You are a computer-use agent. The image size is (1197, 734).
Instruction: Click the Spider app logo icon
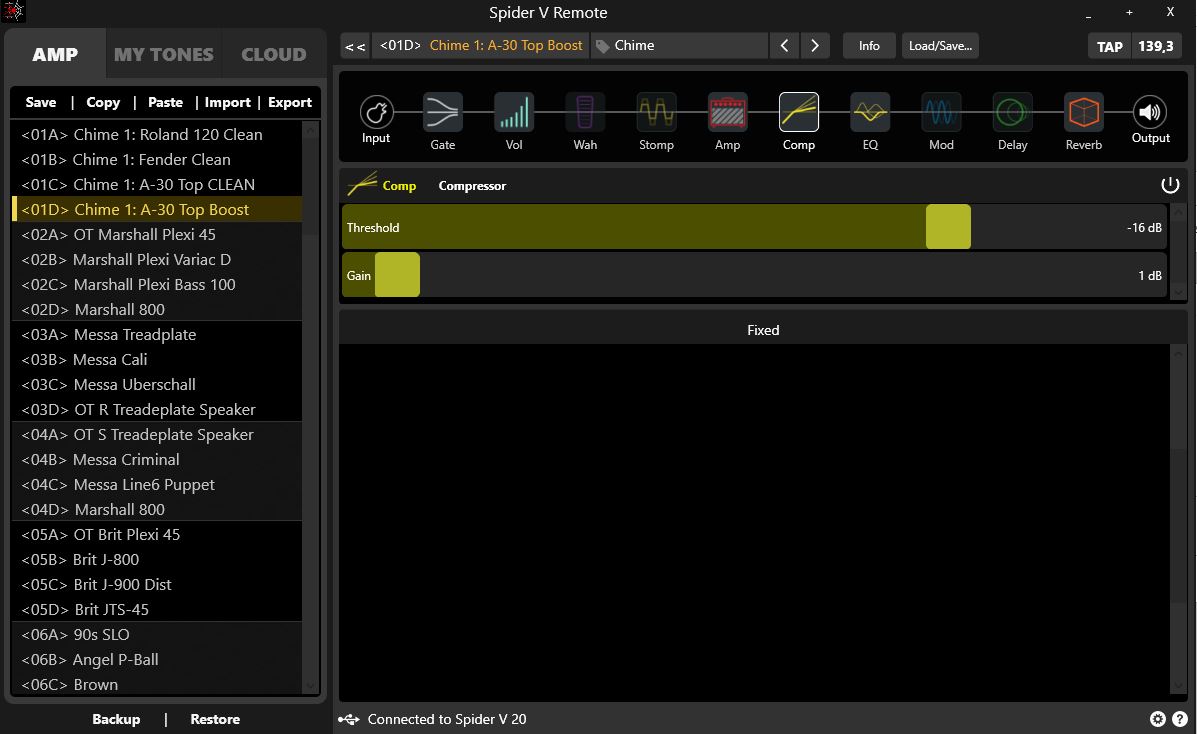point(14,11)
